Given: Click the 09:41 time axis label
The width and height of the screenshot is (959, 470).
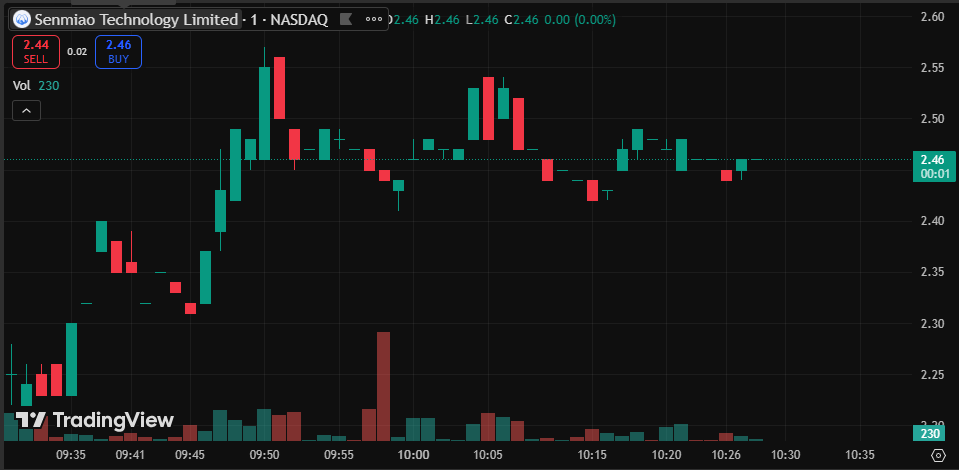Looking at the screenshot, I should (130, 455).
